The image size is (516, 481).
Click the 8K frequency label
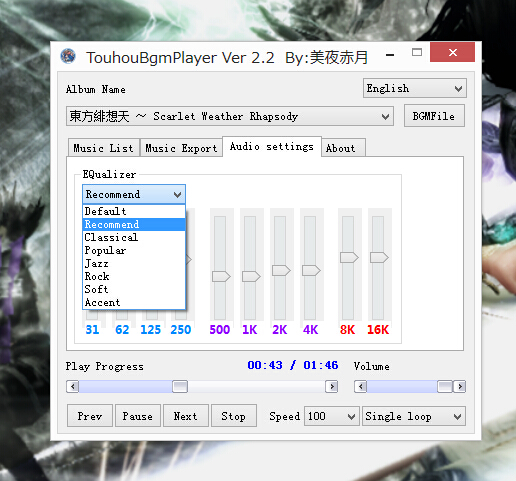coord(347,330)
